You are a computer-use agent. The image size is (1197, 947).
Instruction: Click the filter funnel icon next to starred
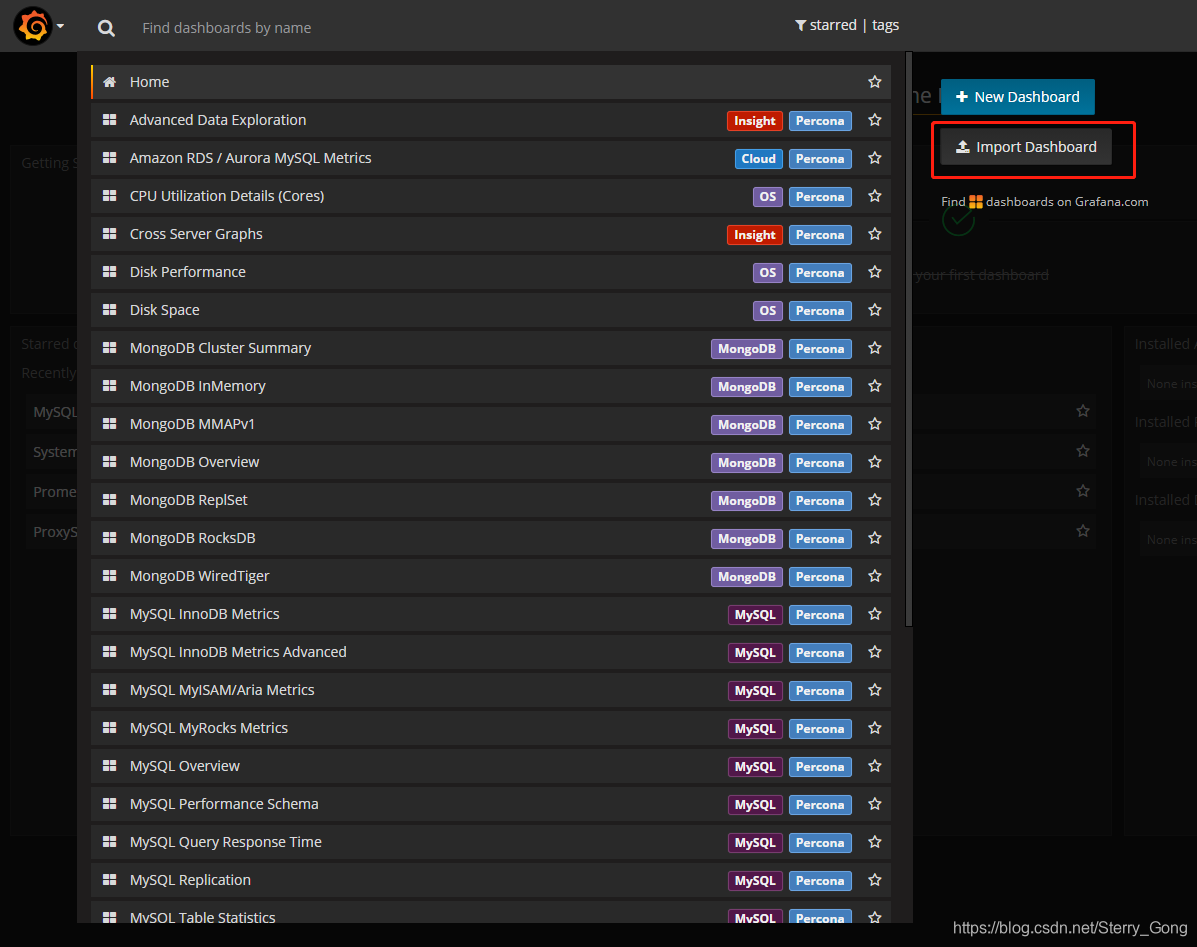[800, 25]
